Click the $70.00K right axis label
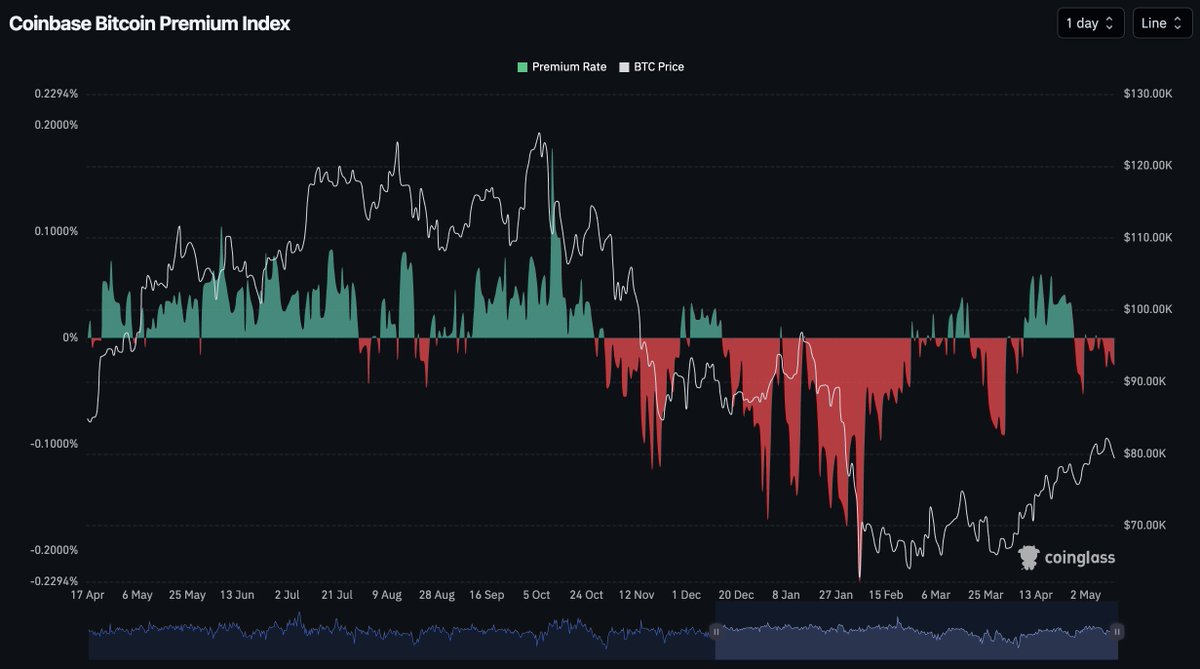Image resolution: width=1200 pixels, height=669 pixels. (x=1144, y=526)
